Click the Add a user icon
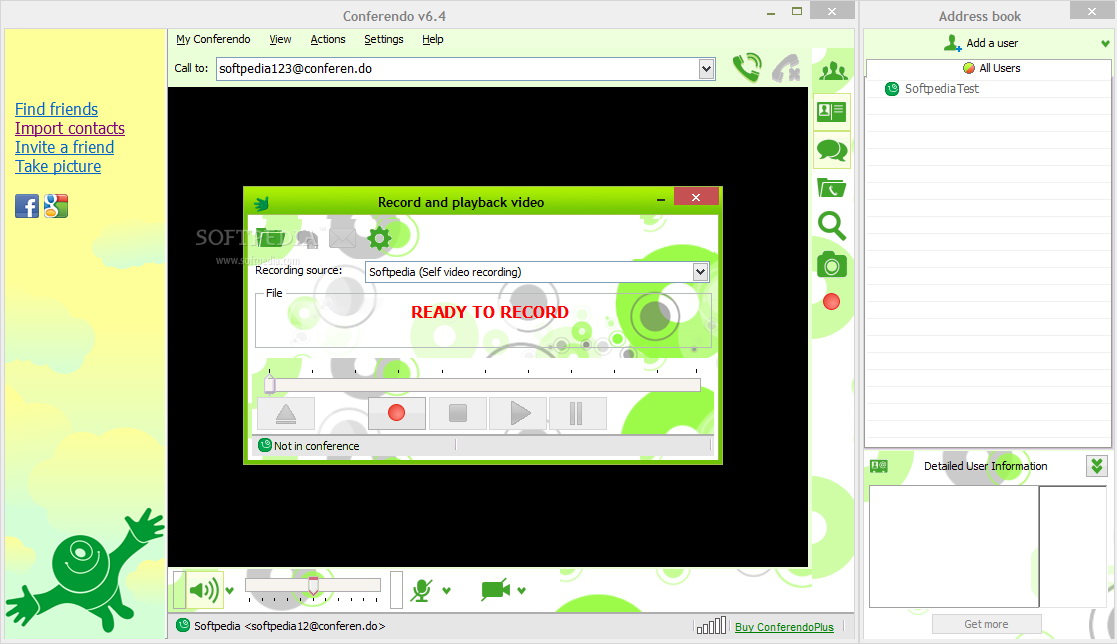Image resolution: width=1117 pixels, height=644 pixels. coord(952,43)
